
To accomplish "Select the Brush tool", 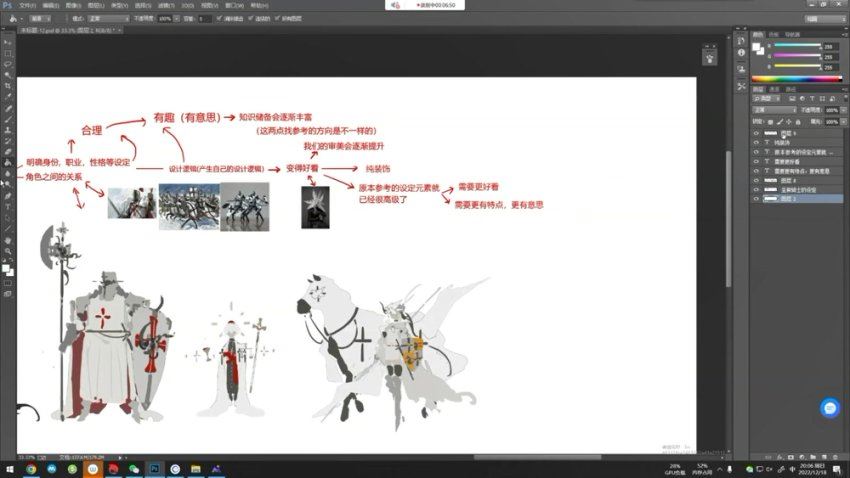I will (x=8, y=118).
